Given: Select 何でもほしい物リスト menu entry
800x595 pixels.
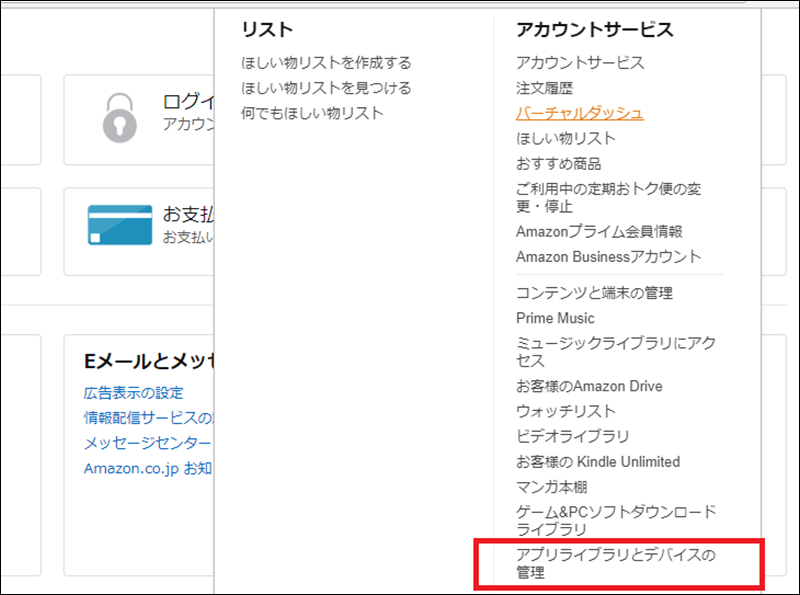Looking at the screenshot, I should tap(312, 113).
